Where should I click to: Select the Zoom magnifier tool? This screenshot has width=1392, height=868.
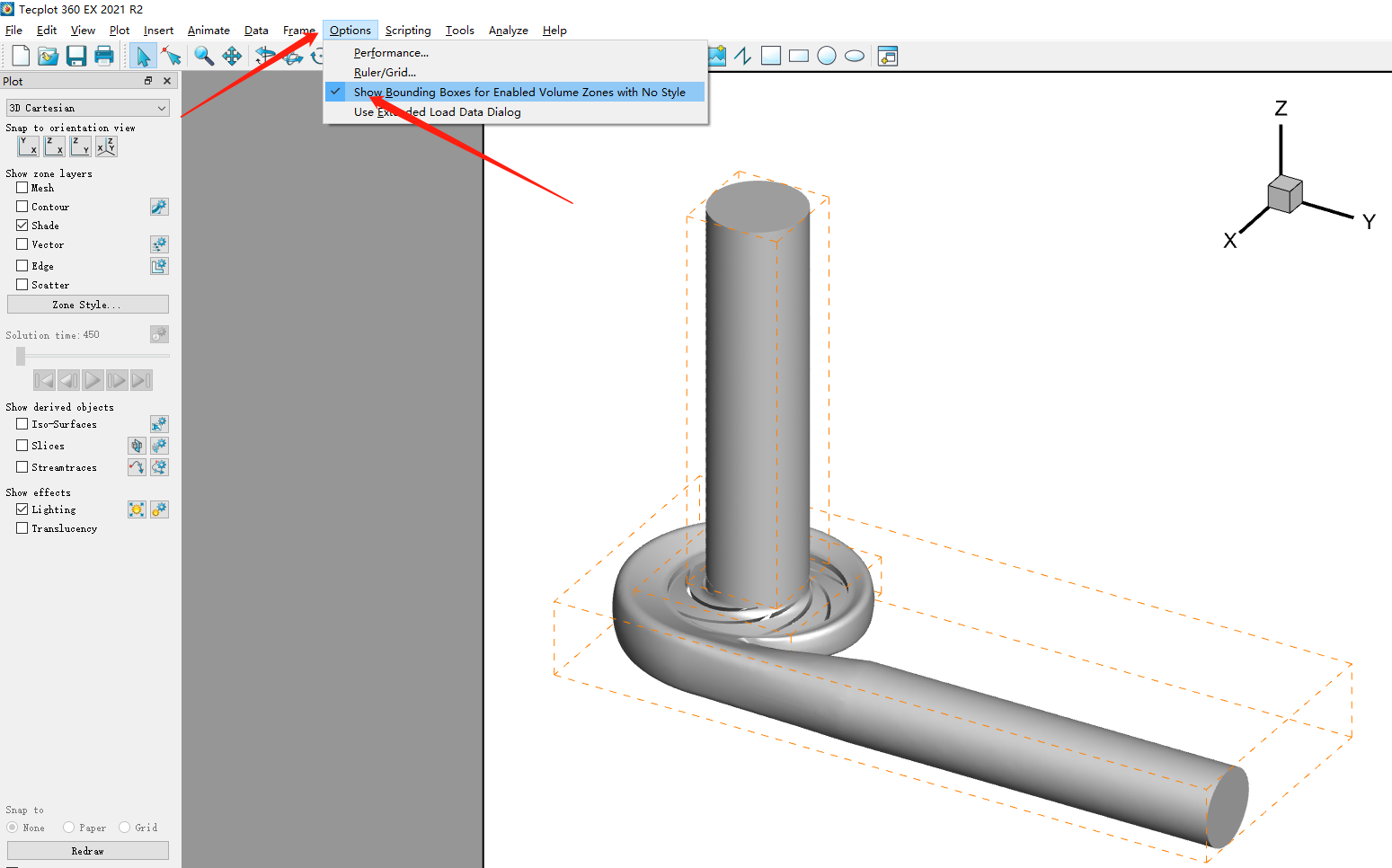coord(204,57)
